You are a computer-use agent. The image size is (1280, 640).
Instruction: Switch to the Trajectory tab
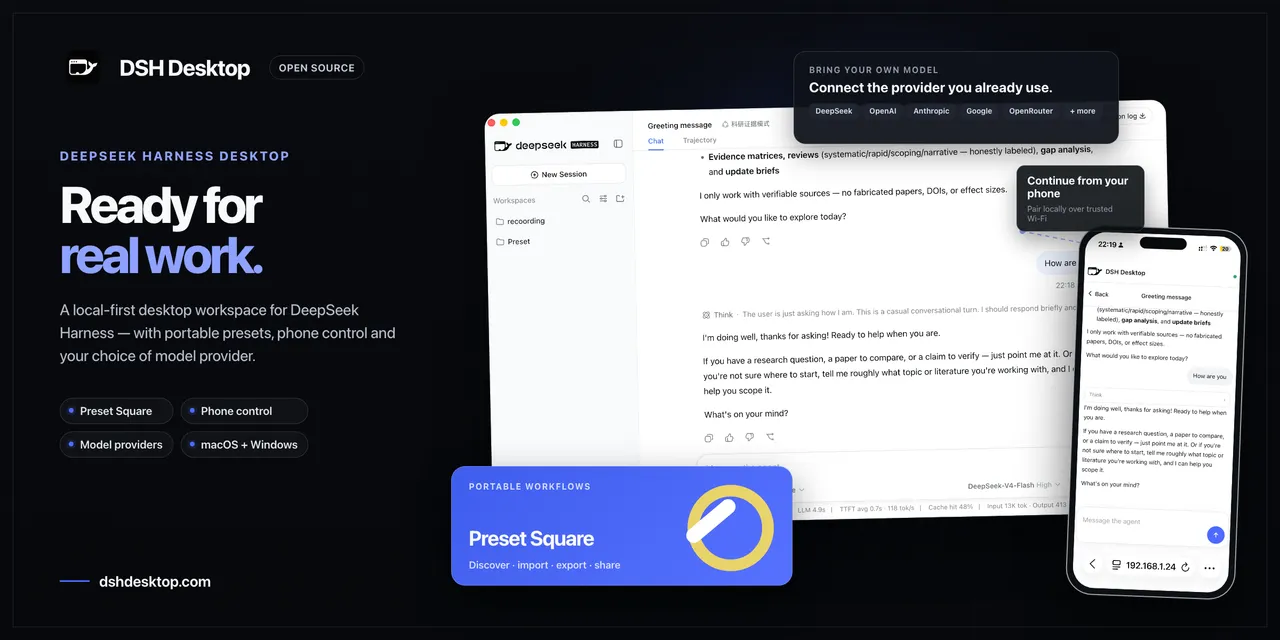[x=699, y=140]
